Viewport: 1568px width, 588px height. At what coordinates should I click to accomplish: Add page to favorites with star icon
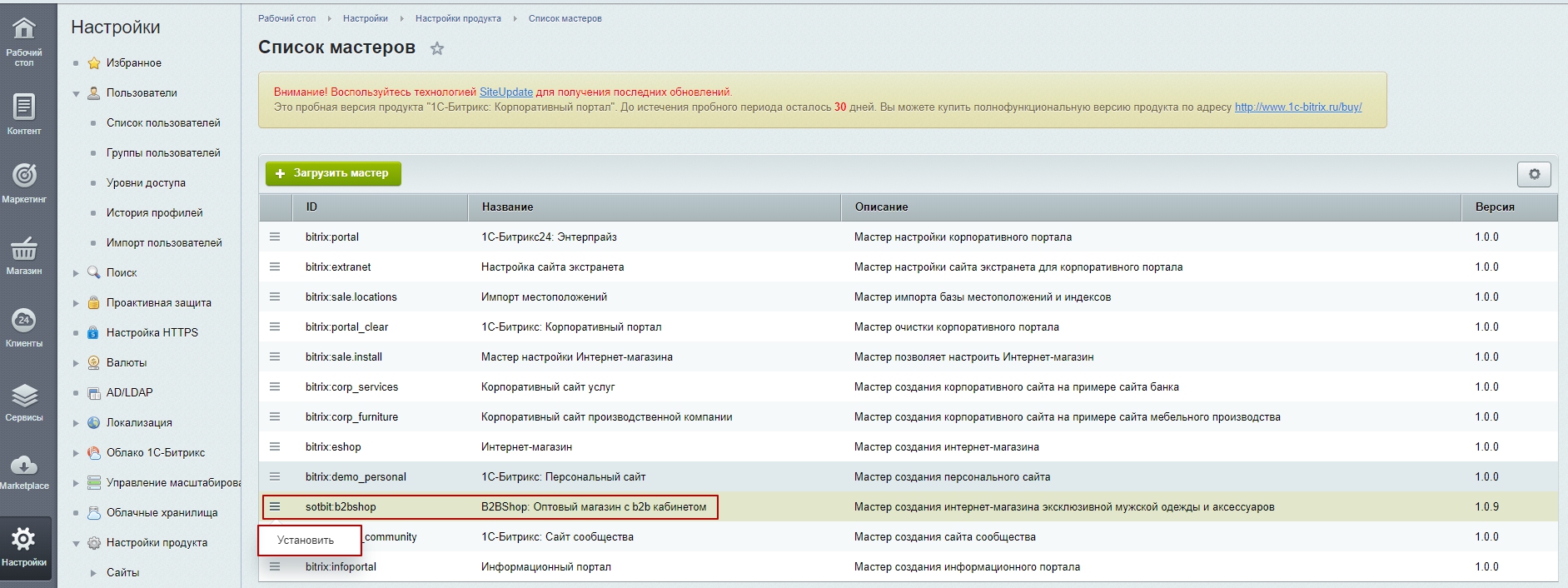tap(437, 48)
